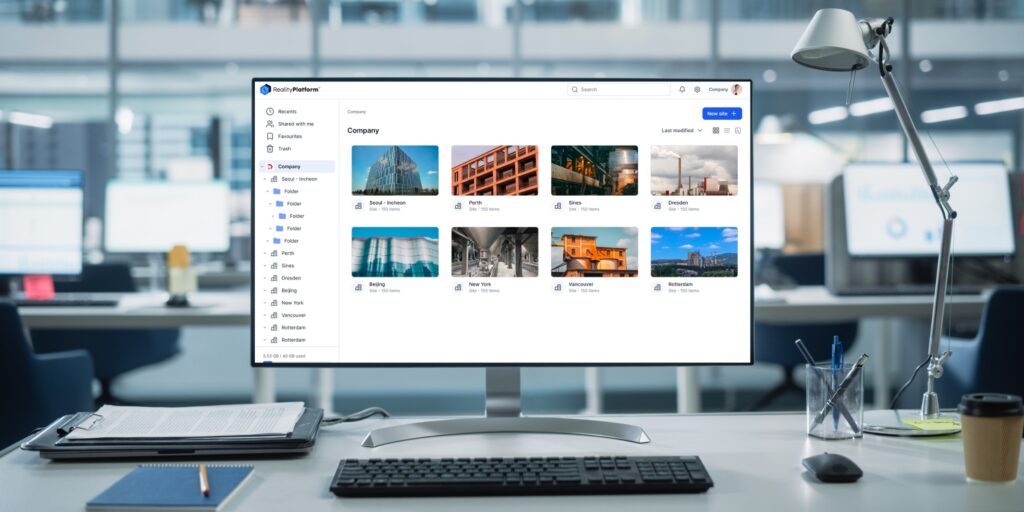The height and width of the screenshot is (512, 1024).
Task: Toggle the details panel view icon
Action: (738, 130)
